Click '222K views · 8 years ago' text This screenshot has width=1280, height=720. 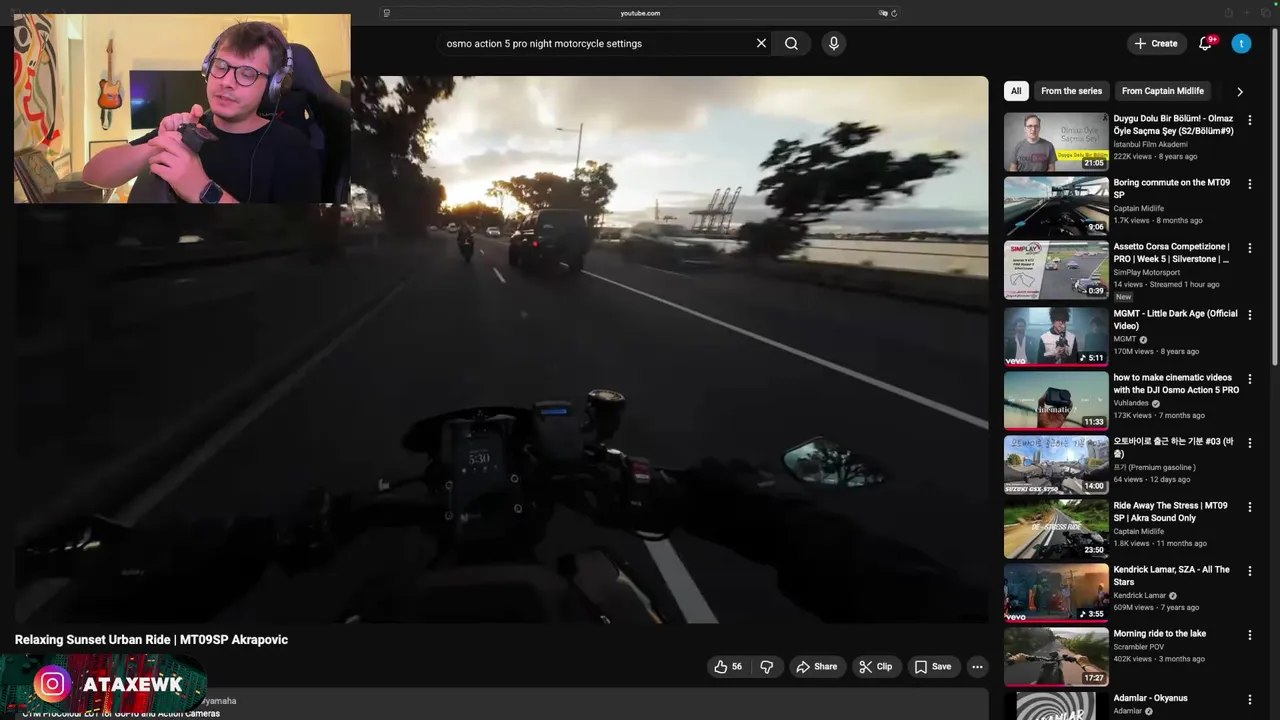point(1155,157)
